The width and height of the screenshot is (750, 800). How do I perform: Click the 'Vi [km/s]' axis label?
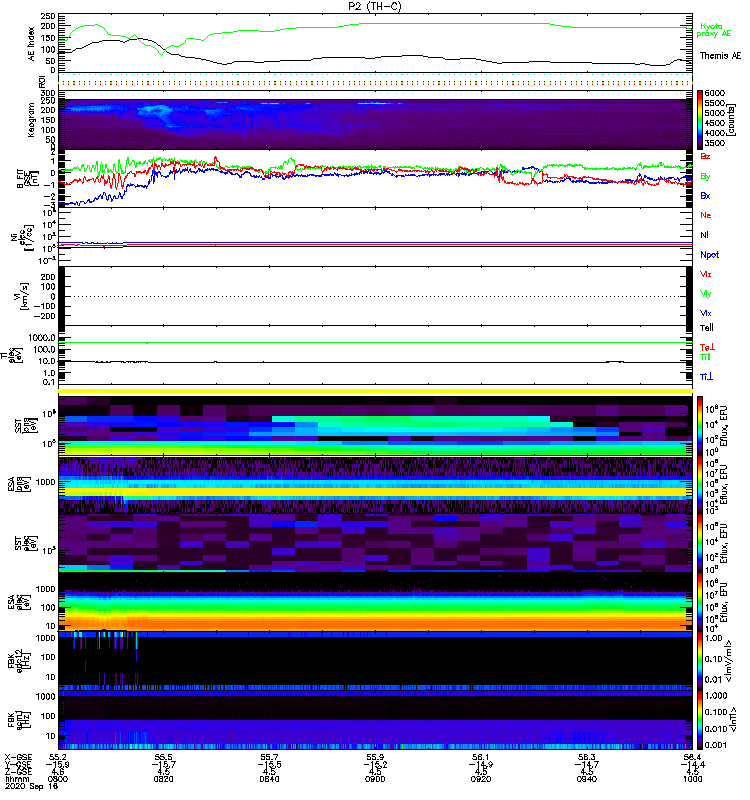[x=21, y=296]
